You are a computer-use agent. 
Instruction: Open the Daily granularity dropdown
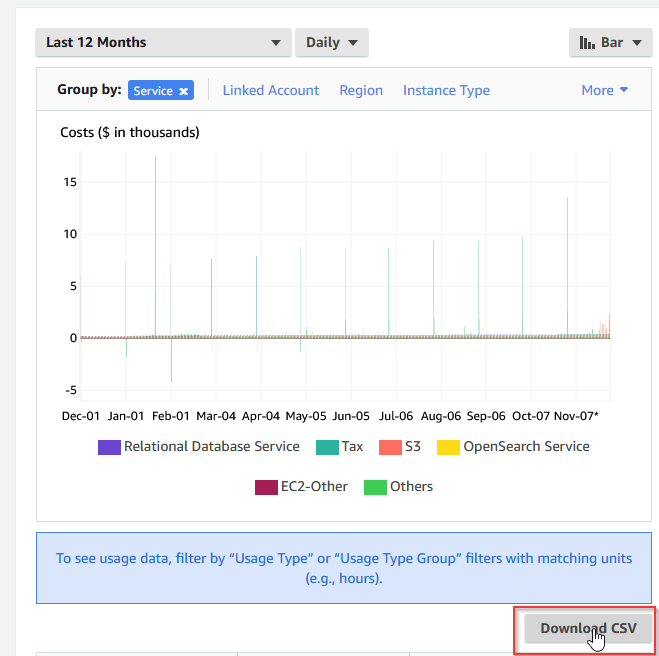pos(332,42)
